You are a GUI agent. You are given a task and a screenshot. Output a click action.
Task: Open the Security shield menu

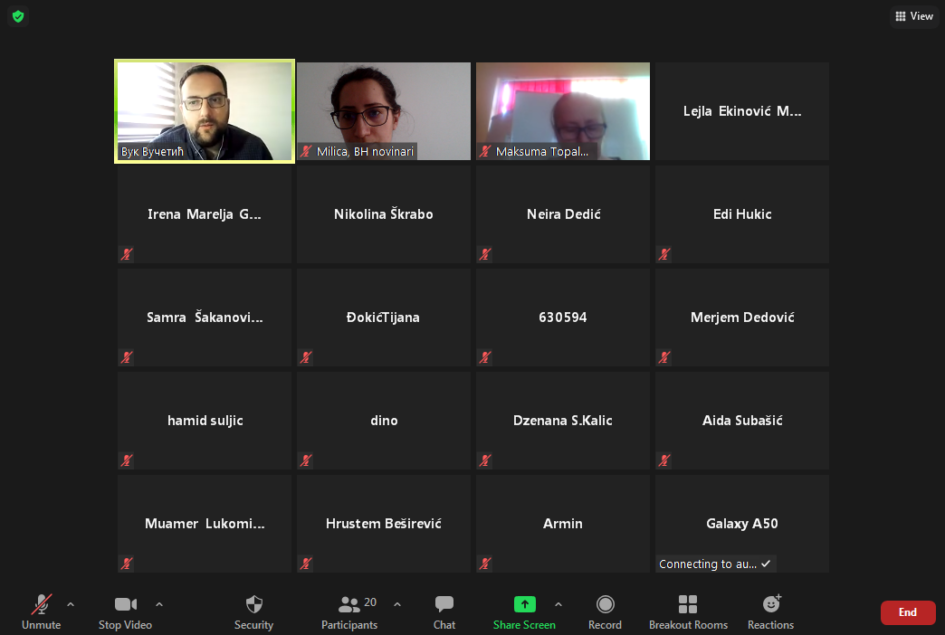coord(254,612)
